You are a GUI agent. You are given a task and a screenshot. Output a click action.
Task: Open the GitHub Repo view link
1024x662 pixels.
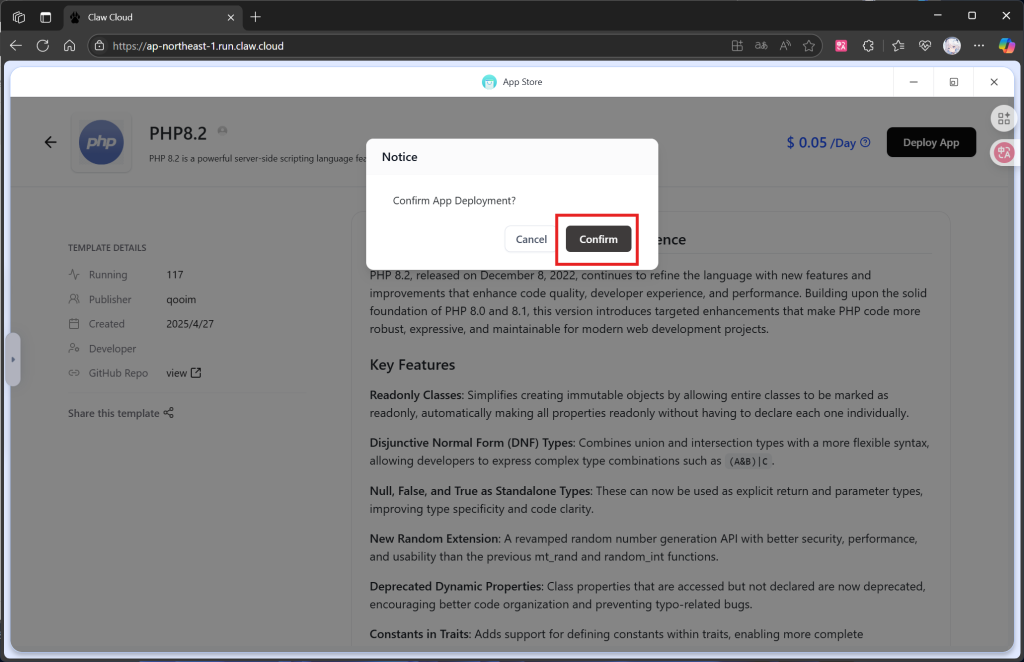184,373
